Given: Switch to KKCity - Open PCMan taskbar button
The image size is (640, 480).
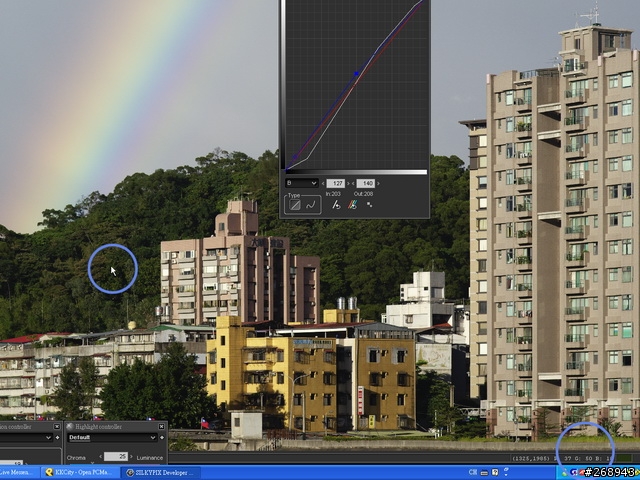Looking at the screenshot, I should (x=80, y=473).
